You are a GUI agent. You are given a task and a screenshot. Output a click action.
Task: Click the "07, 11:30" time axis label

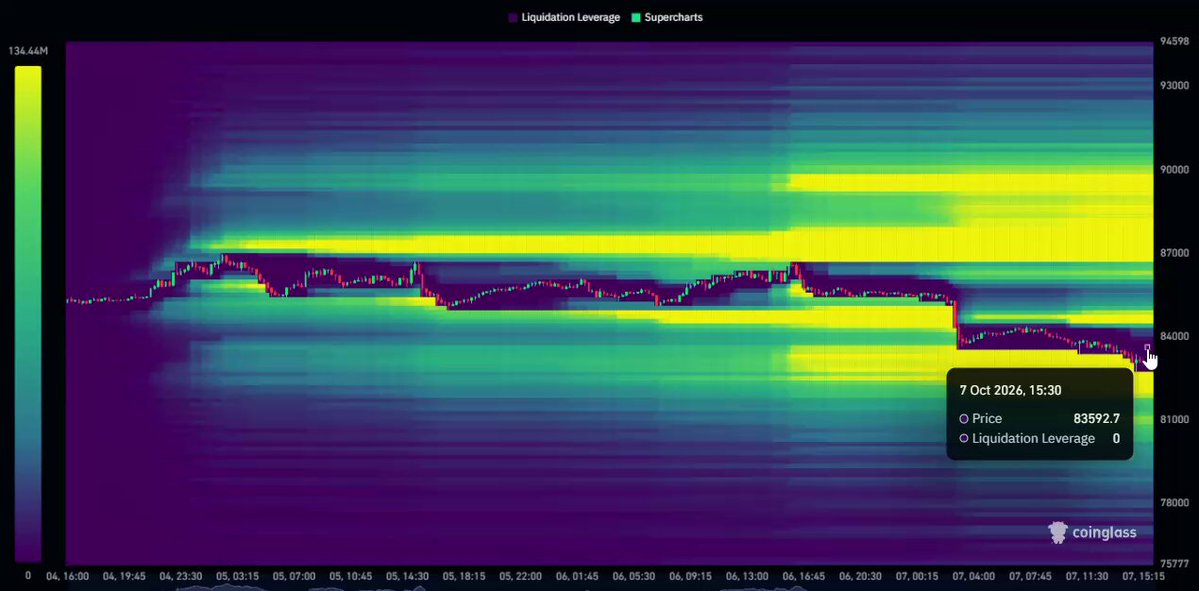click(1087, 576)
